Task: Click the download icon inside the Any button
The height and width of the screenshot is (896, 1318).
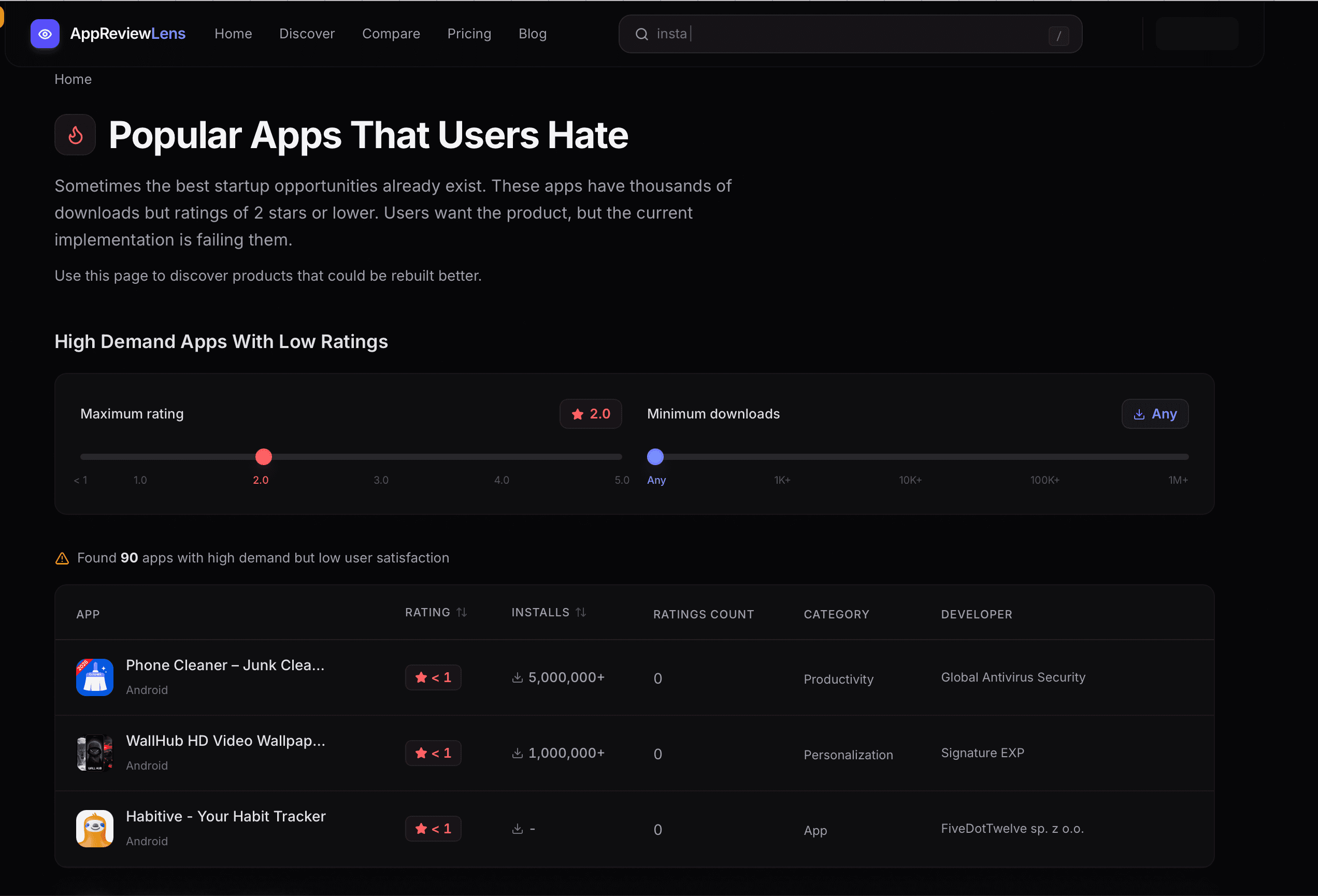Action: (x=1139, y=413)
